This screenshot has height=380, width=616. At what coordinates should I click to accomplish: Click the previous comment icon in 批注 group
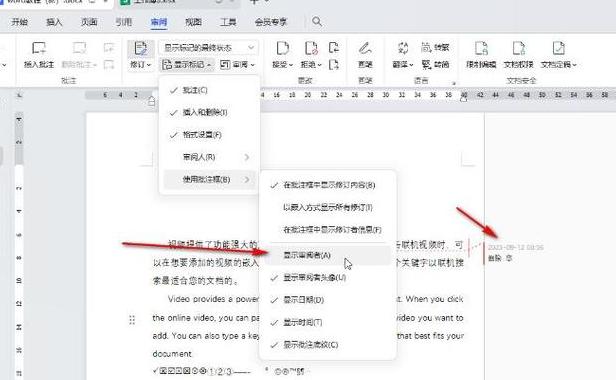tap(108, 48)
